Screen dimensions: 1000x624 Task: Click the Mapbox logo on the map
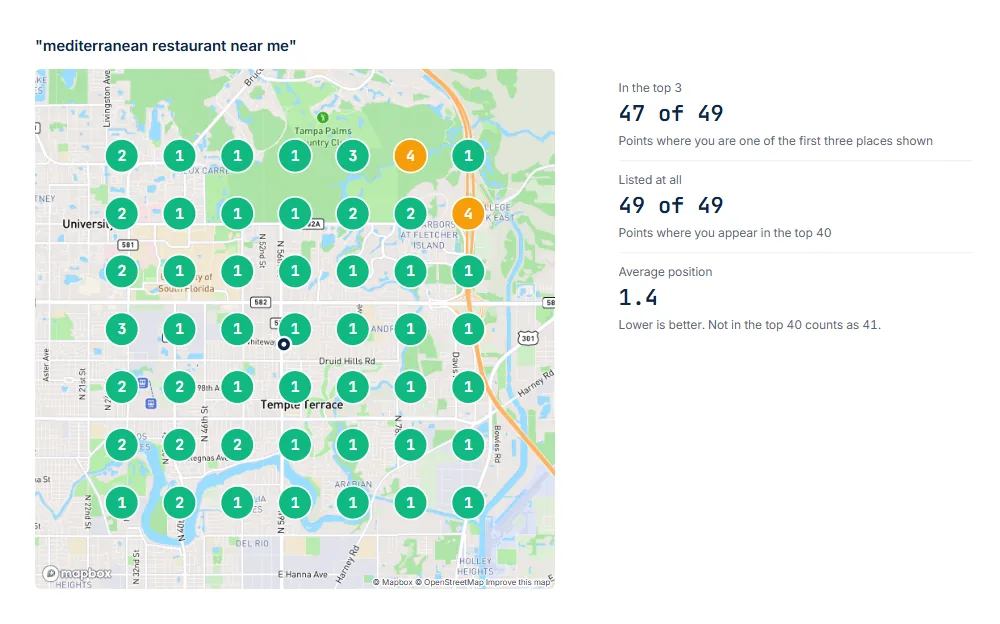[77, 574]
